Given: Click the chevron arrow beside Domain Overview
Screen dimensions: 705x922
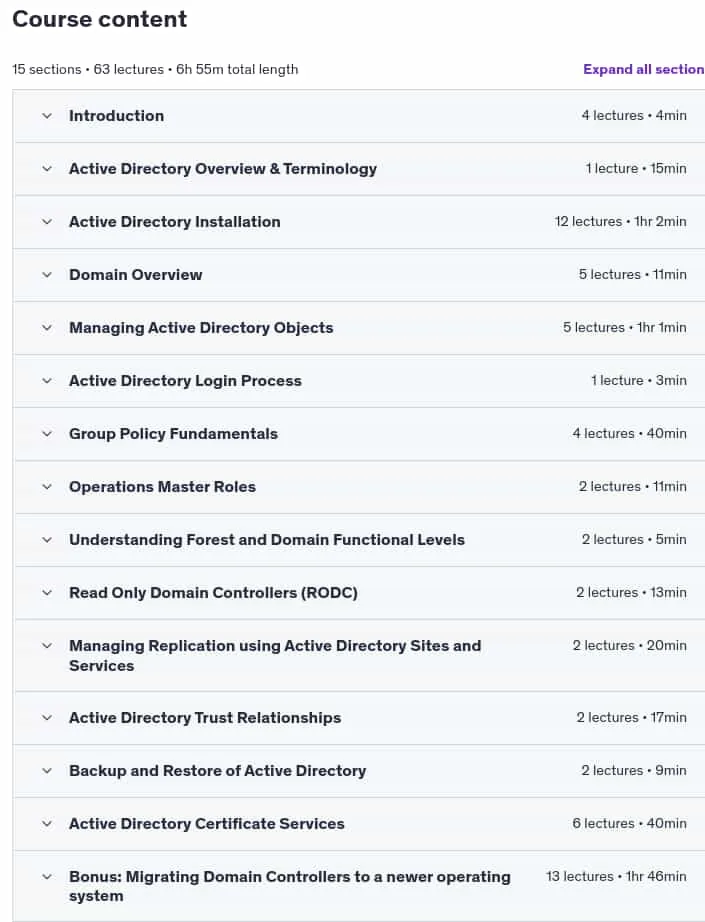Looking at the screenshot, I should click(47, 275).
